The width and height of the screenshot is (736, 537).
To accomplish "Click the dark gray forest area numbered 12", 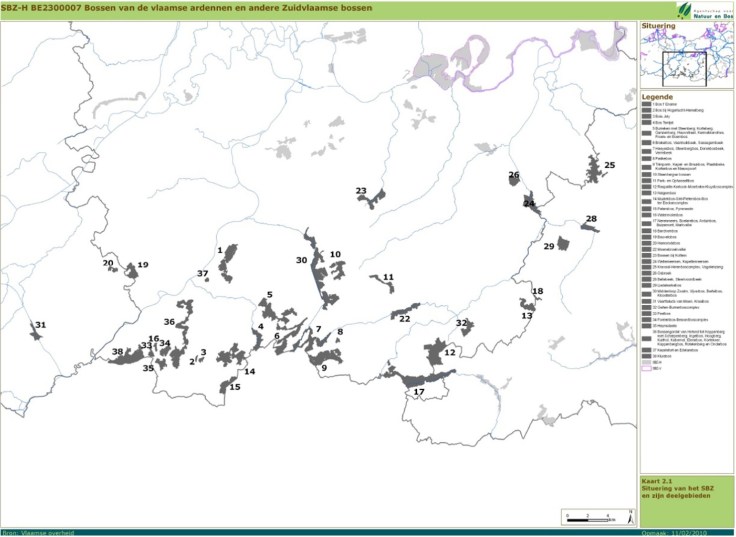I will click(436, 353).
